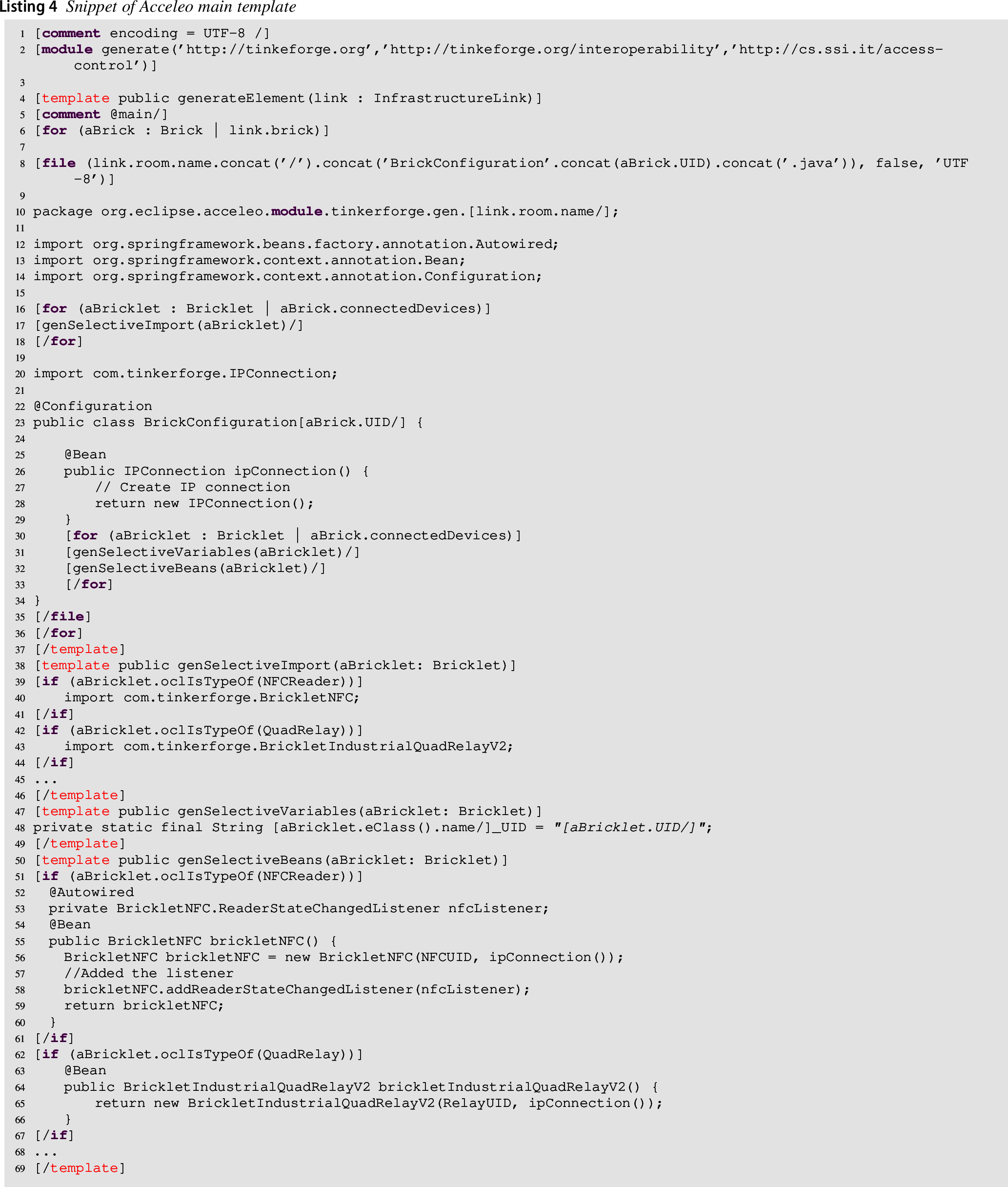Viewport: 1008px width, 1187px height.
Task: Select the Autowired import statement
Action: click(x=296, y=245)
